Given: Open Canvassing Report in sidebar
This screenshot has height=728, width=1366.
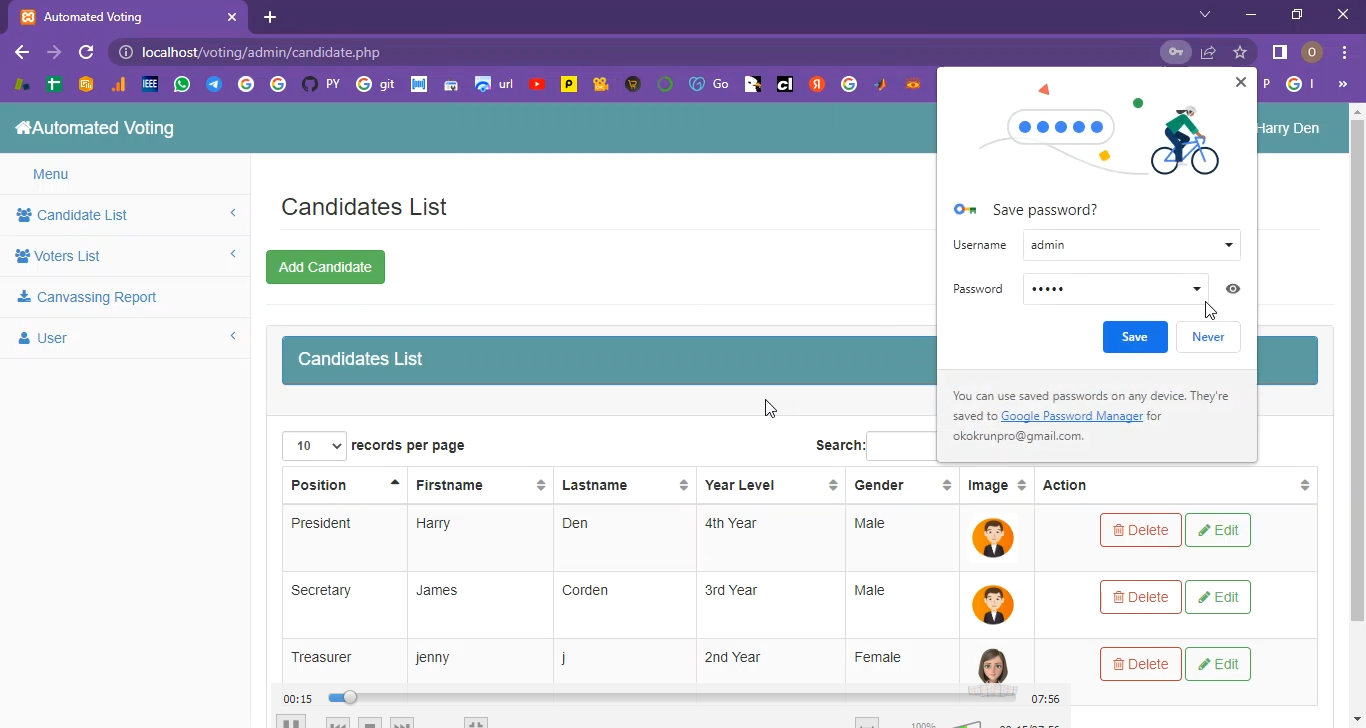Looking at the screenshot, I should coord(96,297).
